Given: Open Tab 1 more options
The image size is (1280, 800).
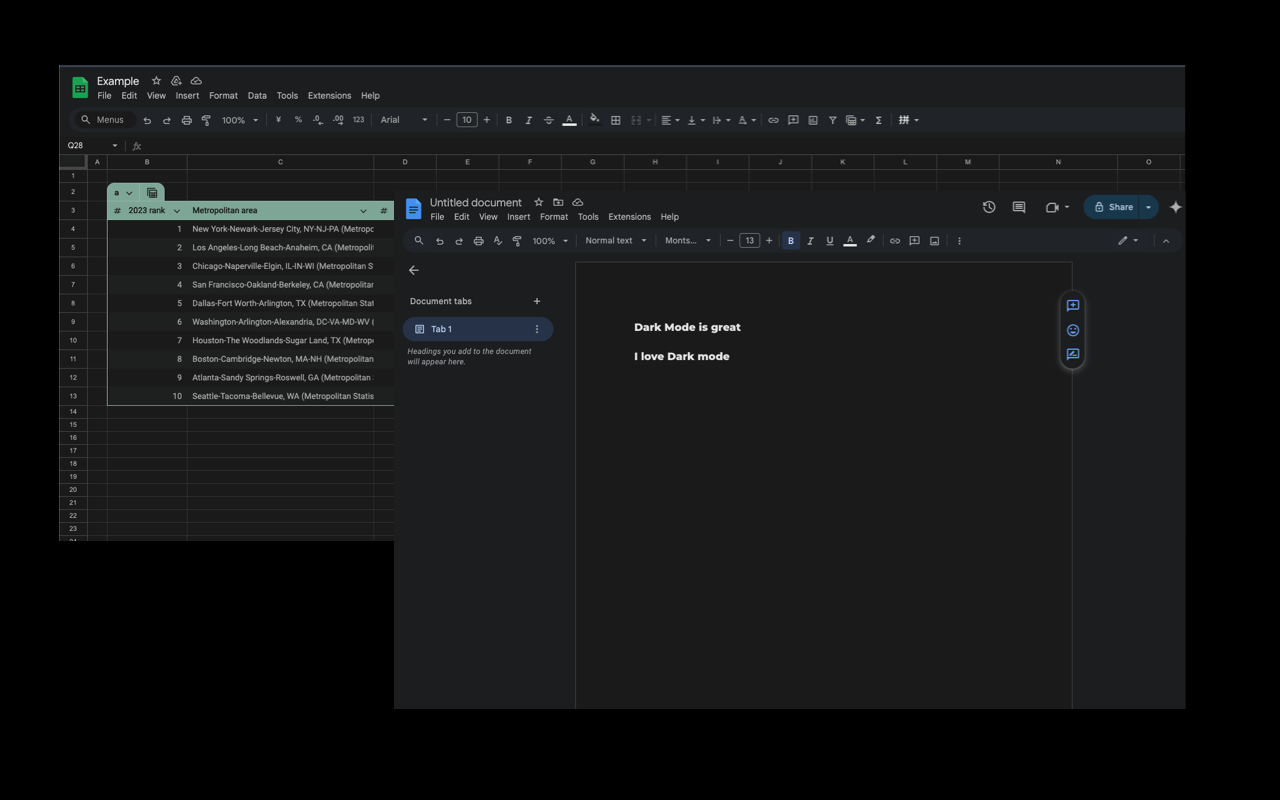Looking at the screenshot, I should coord(537,329).
